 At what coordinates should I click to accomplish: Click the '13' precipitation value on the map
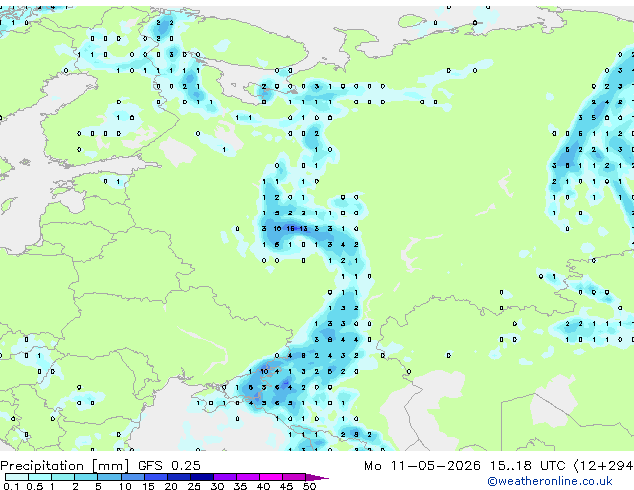click(303, 229)
